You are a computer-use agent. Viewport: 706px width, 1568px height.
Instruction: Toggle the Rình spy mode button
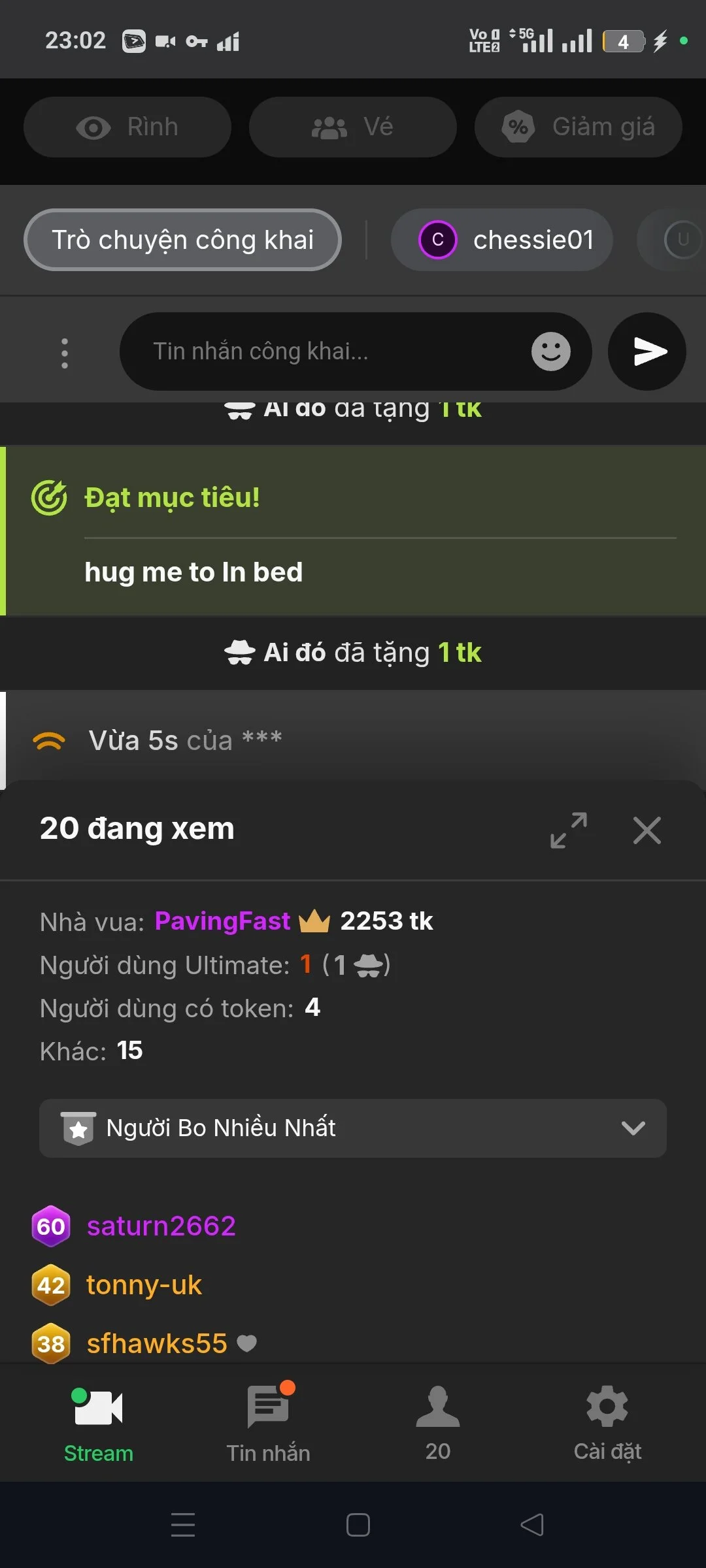coord(127,127)
